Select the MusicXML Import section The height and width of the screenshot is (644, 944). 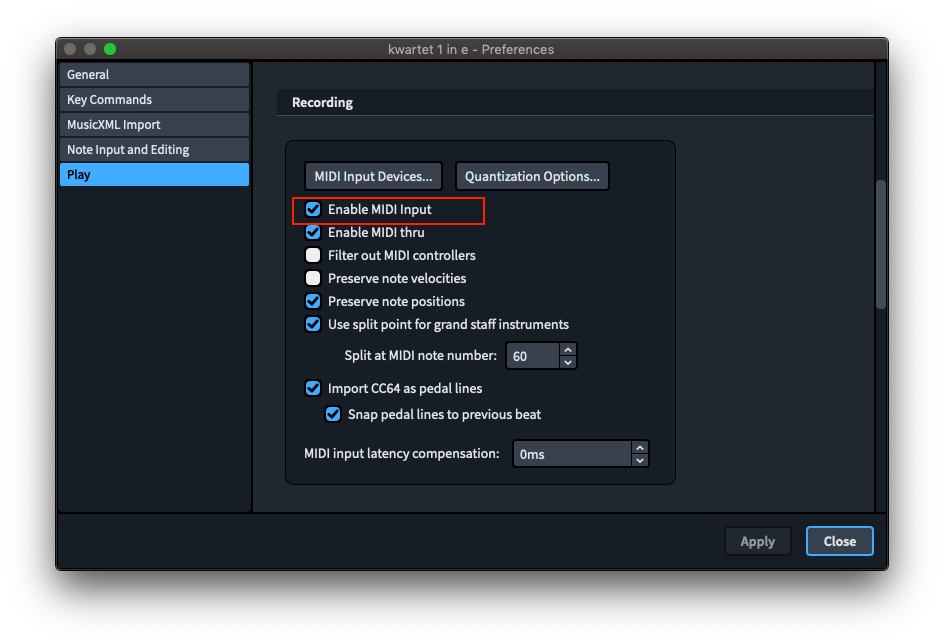pyautogui.click(x=154, y=124)
